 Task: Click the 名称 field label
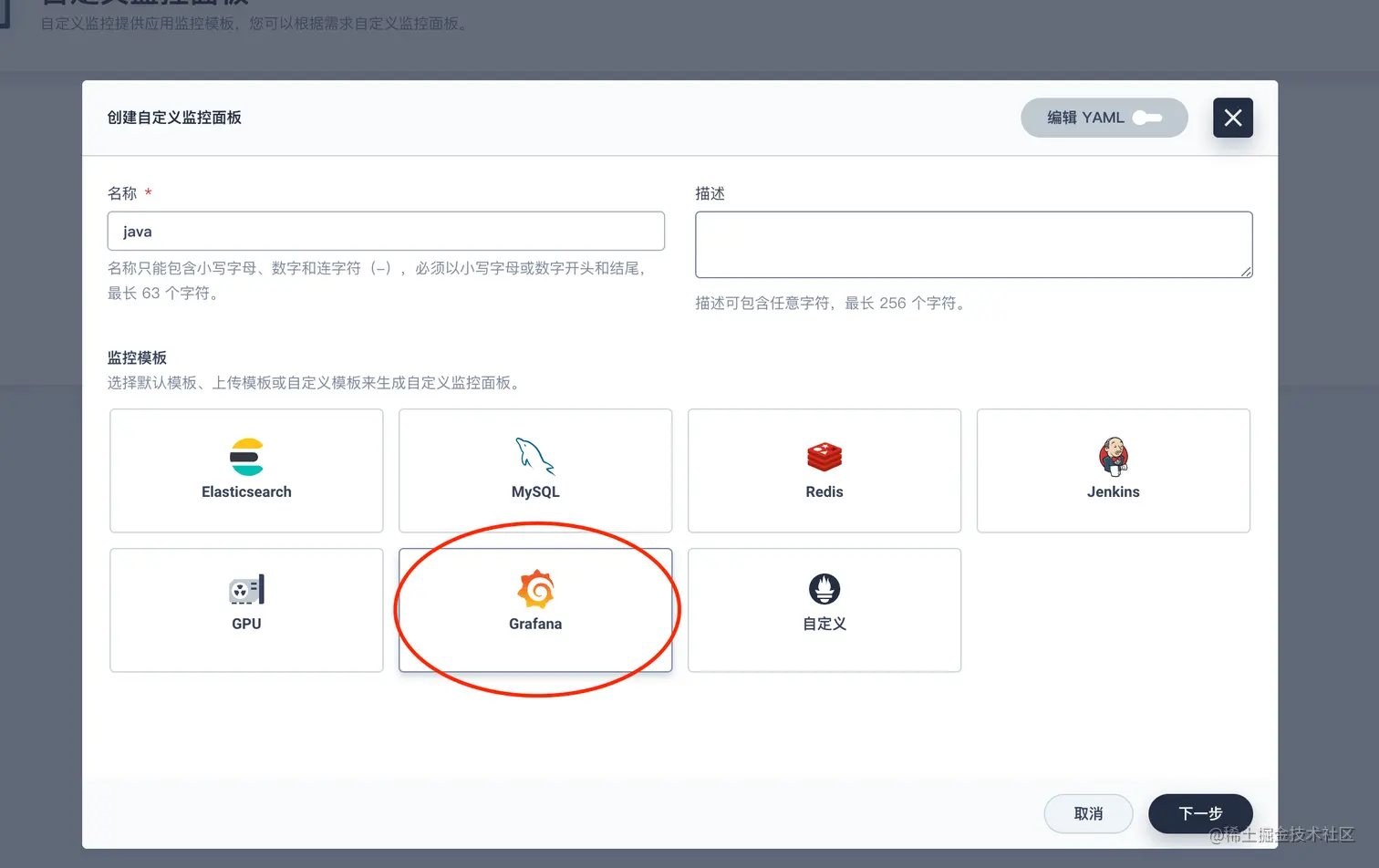click(x=122, y=193)
